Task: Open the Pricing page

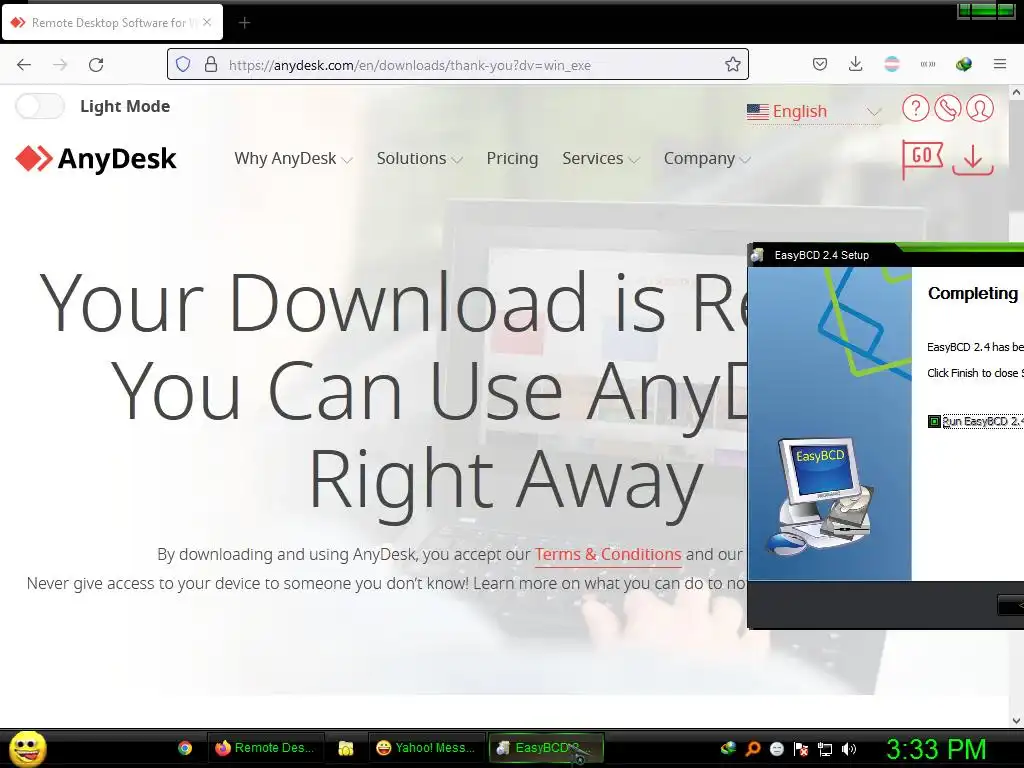Action: pyautogui.click(x=512, y=158)
